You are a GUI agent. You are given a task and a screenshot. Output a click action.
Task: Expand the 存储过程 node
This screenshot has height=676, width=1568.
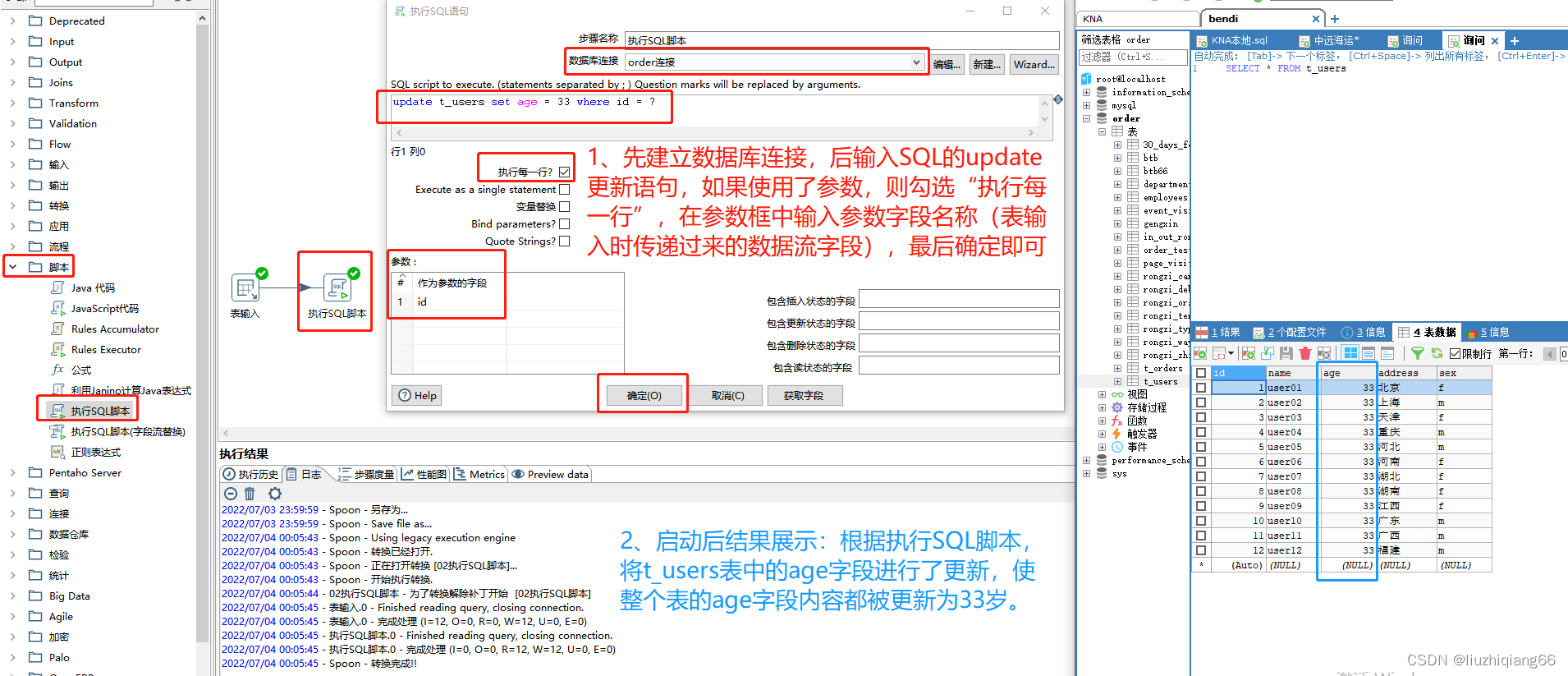pos(1102,407)
